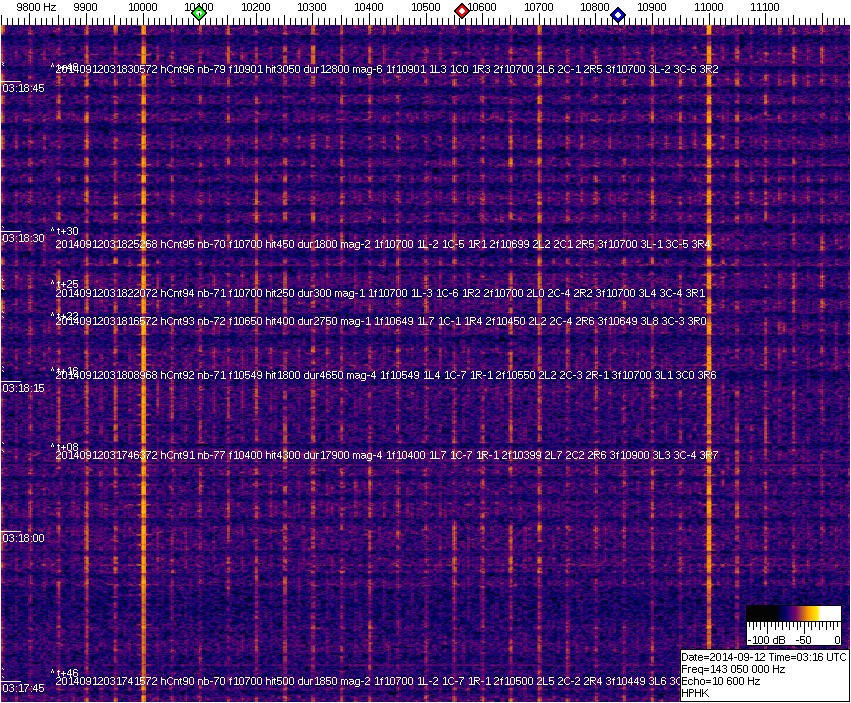Click the red diamond frequency marker
851x703 pixels.
click(x=462, y=11)
